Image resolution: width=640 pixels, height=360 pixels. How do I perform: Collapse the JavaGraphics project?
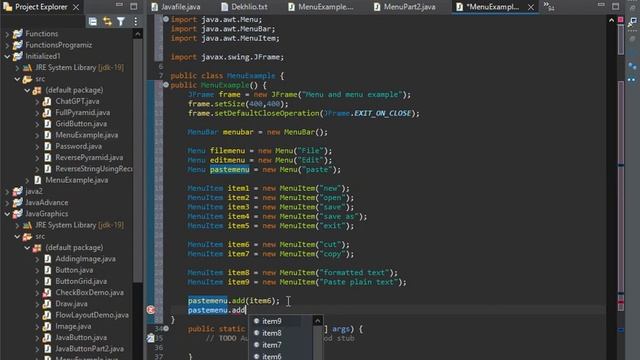[x=7, y=214]
